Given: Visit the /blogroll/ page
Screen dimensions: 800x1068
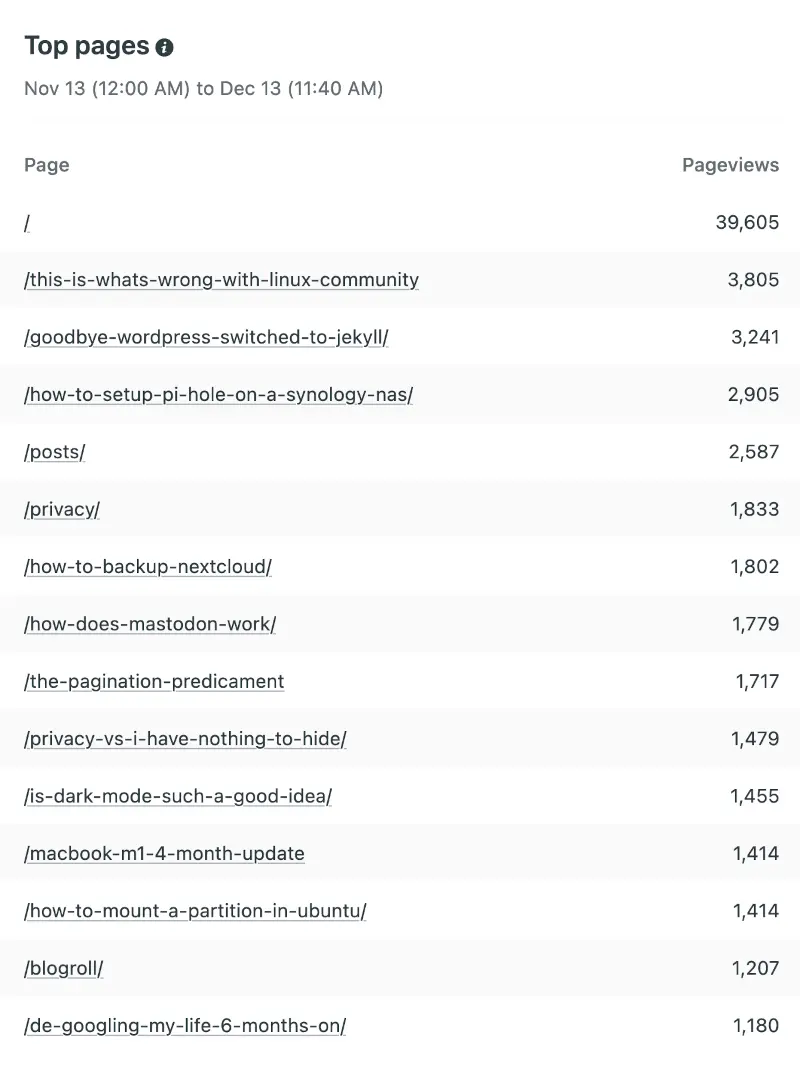Looking at the screenshot, I should (x=62, y=968).
